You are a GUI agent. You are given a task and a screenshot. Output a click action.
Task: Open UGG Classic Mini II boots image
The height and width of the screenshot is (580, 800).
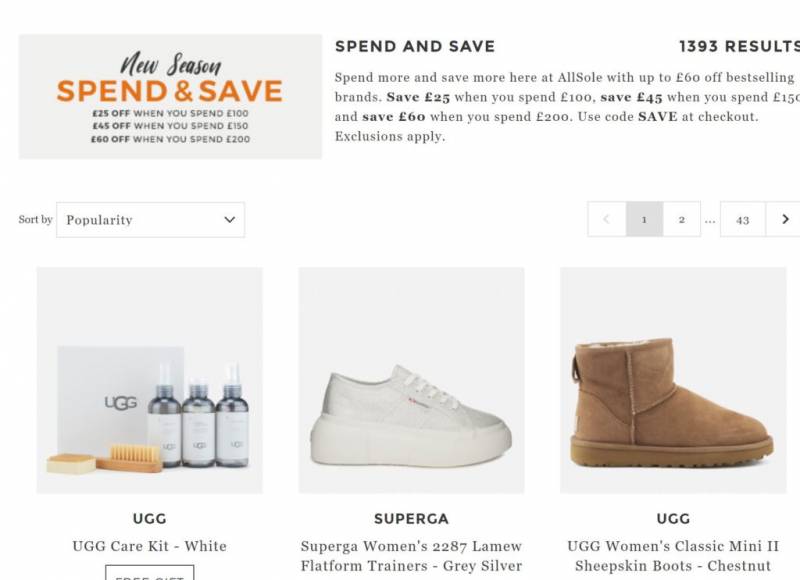[673, 380]
